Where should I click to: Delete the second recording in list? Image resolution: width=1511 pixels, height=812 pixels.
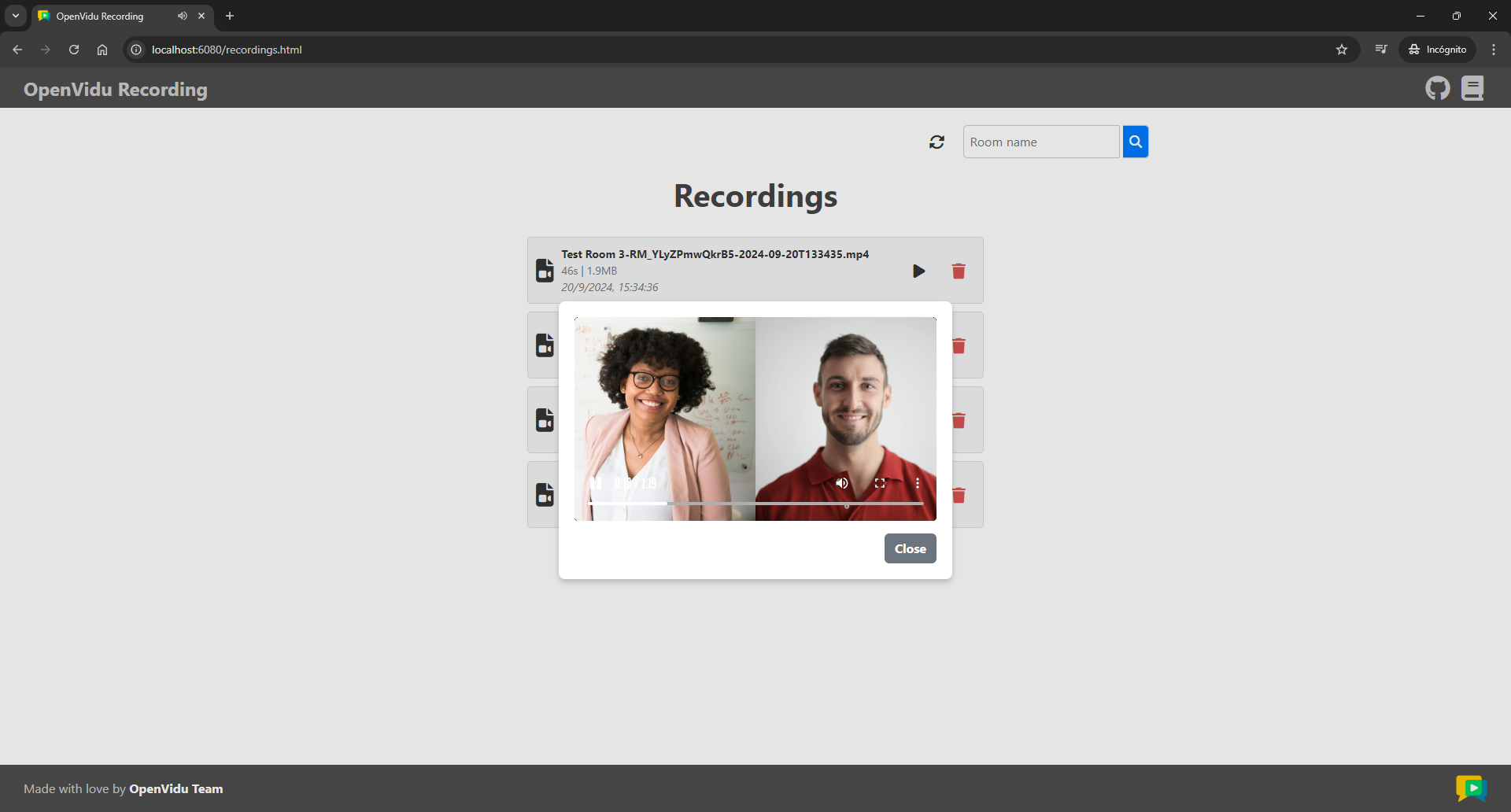[959, 346]
